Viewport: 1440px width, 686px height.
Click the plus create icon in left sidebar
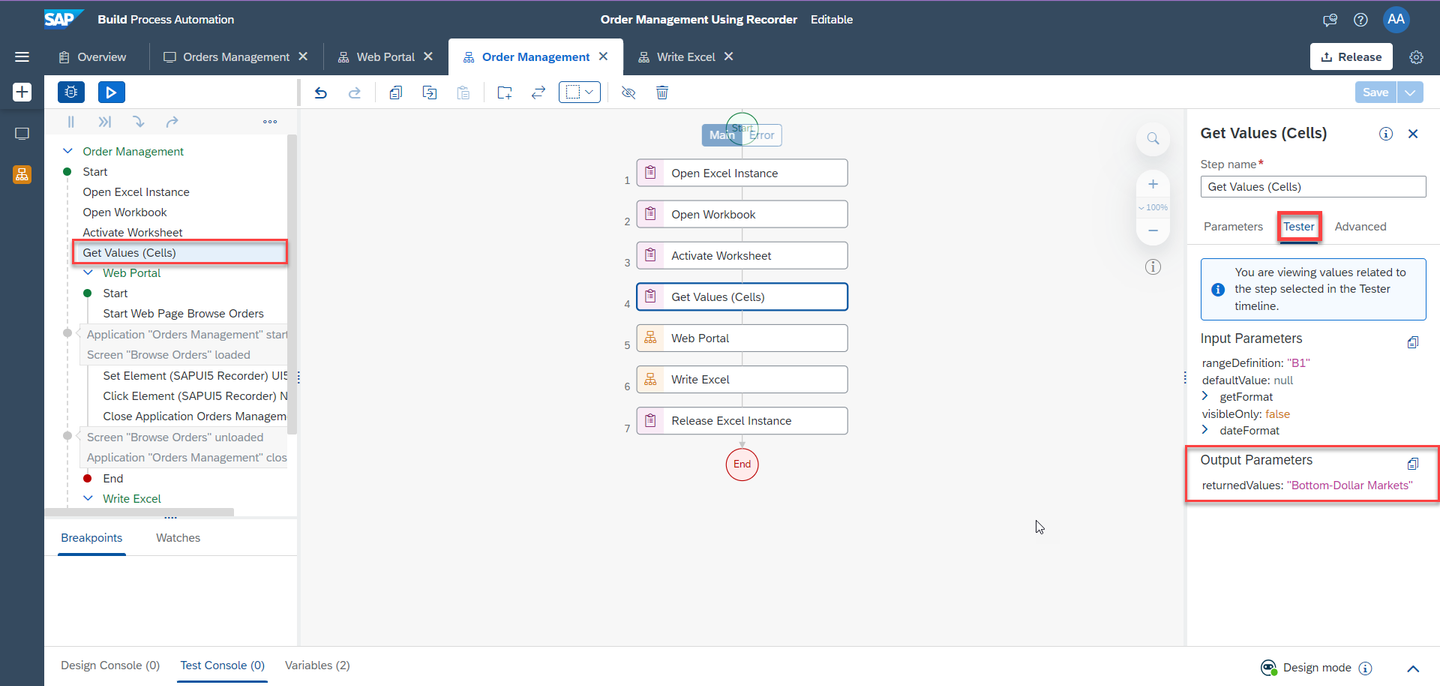click(22, 92)
